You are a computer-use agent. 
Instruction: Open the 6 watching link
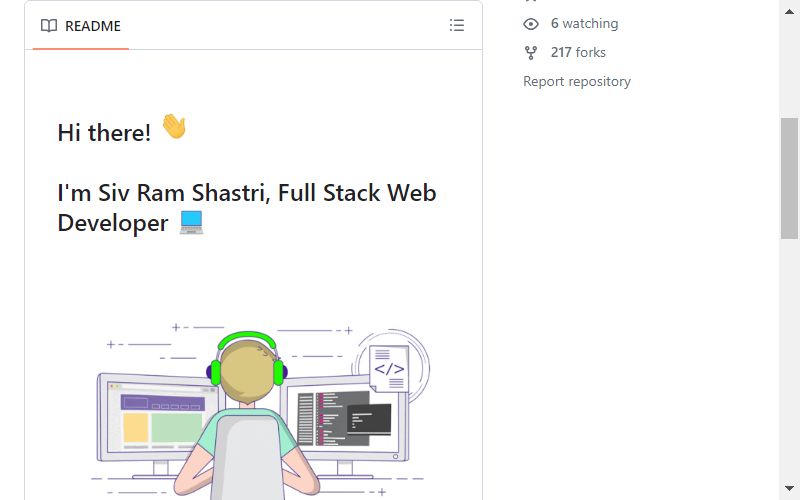pos(584,23)
